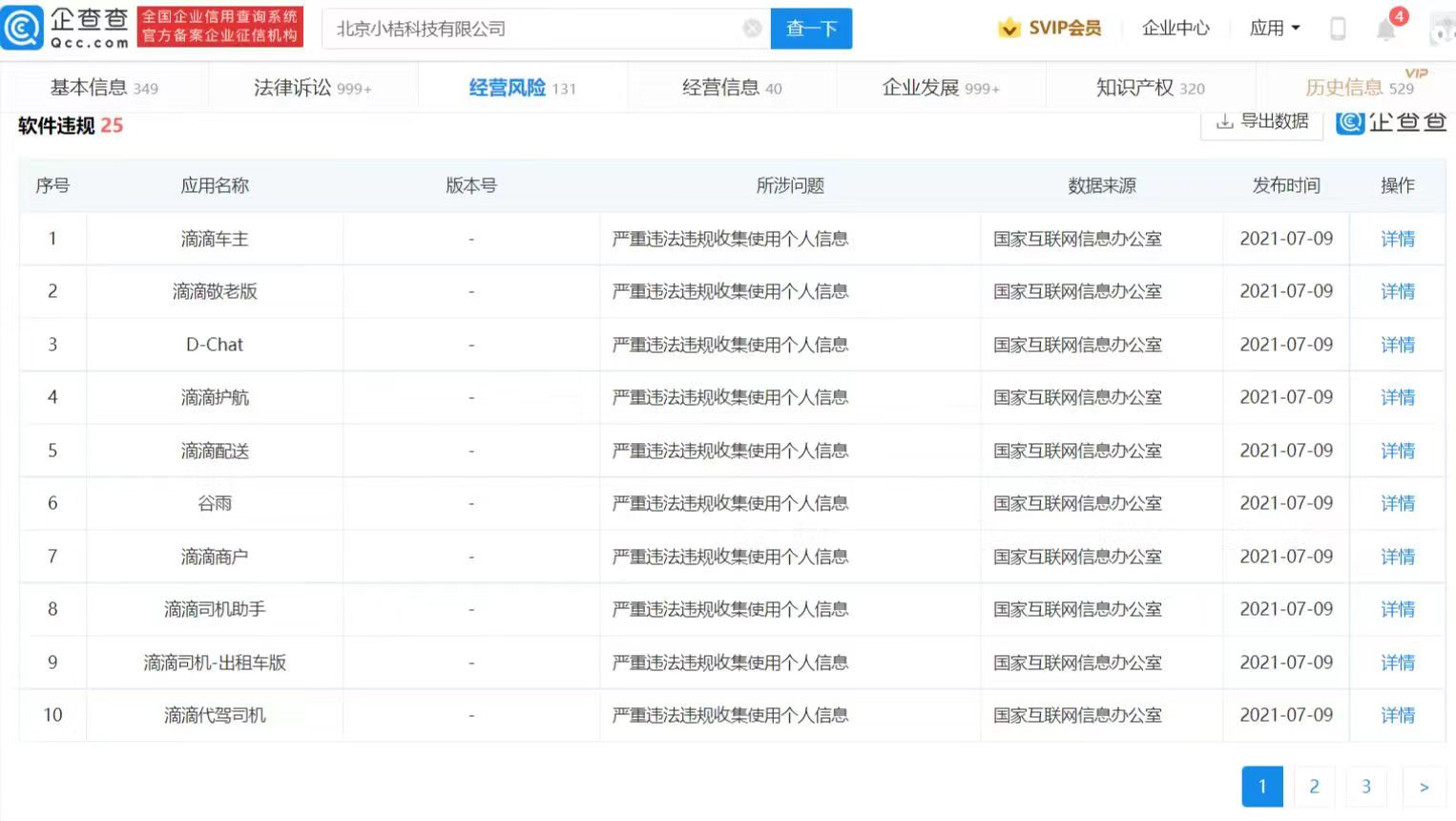Image resolution: width=1456 pixels, height=821 pixels.
Task: Click 导出数据 export button
Action: click(x=1262, y=122)
